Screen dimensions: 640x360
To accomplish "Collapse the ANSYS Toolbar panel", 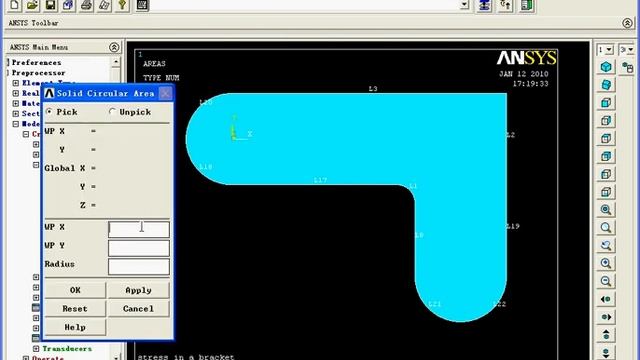I will (627, 23).
